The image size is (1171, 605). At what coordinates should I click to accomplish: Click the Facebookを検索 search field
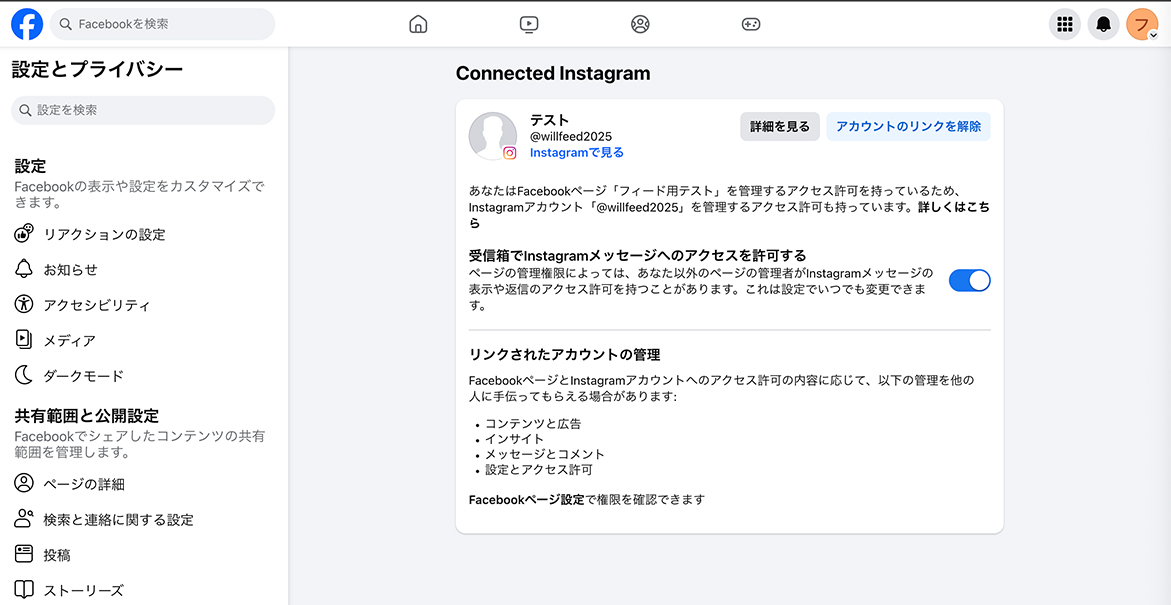coord(165,24)
